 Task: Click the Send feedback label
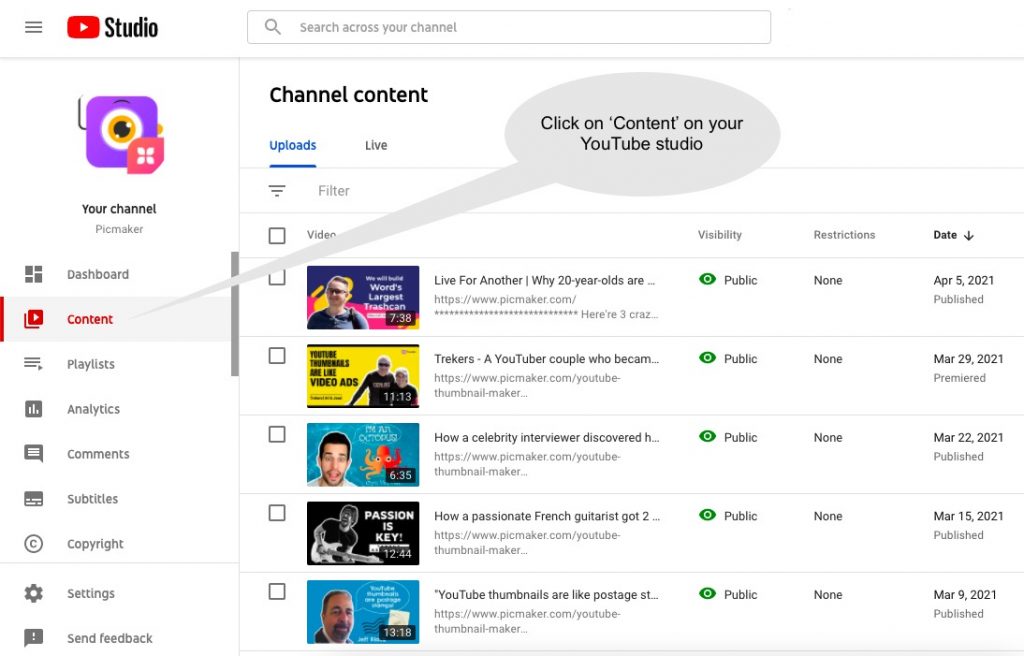coord(109,638)
